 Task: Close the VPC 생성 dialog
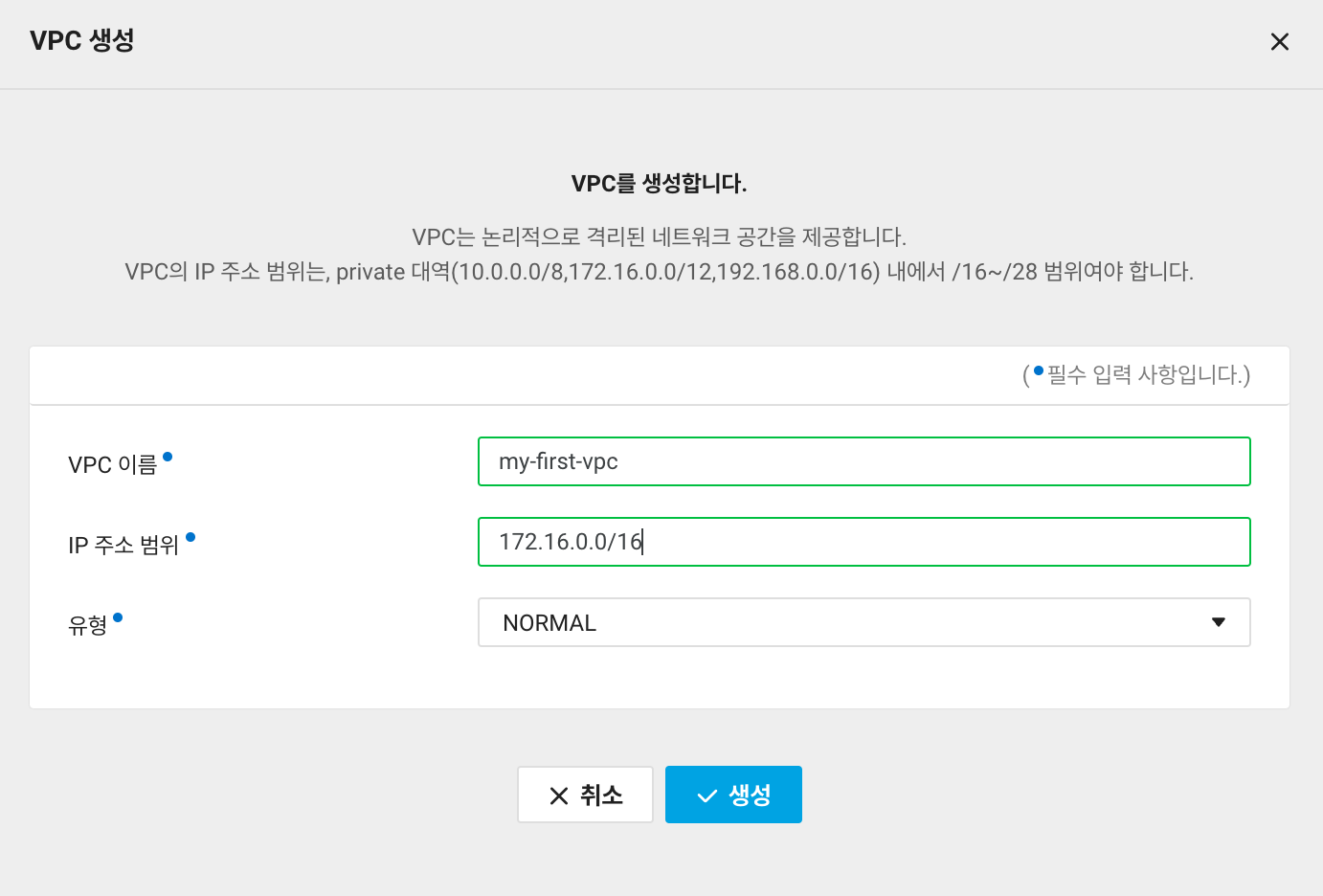click(1279, 42)
